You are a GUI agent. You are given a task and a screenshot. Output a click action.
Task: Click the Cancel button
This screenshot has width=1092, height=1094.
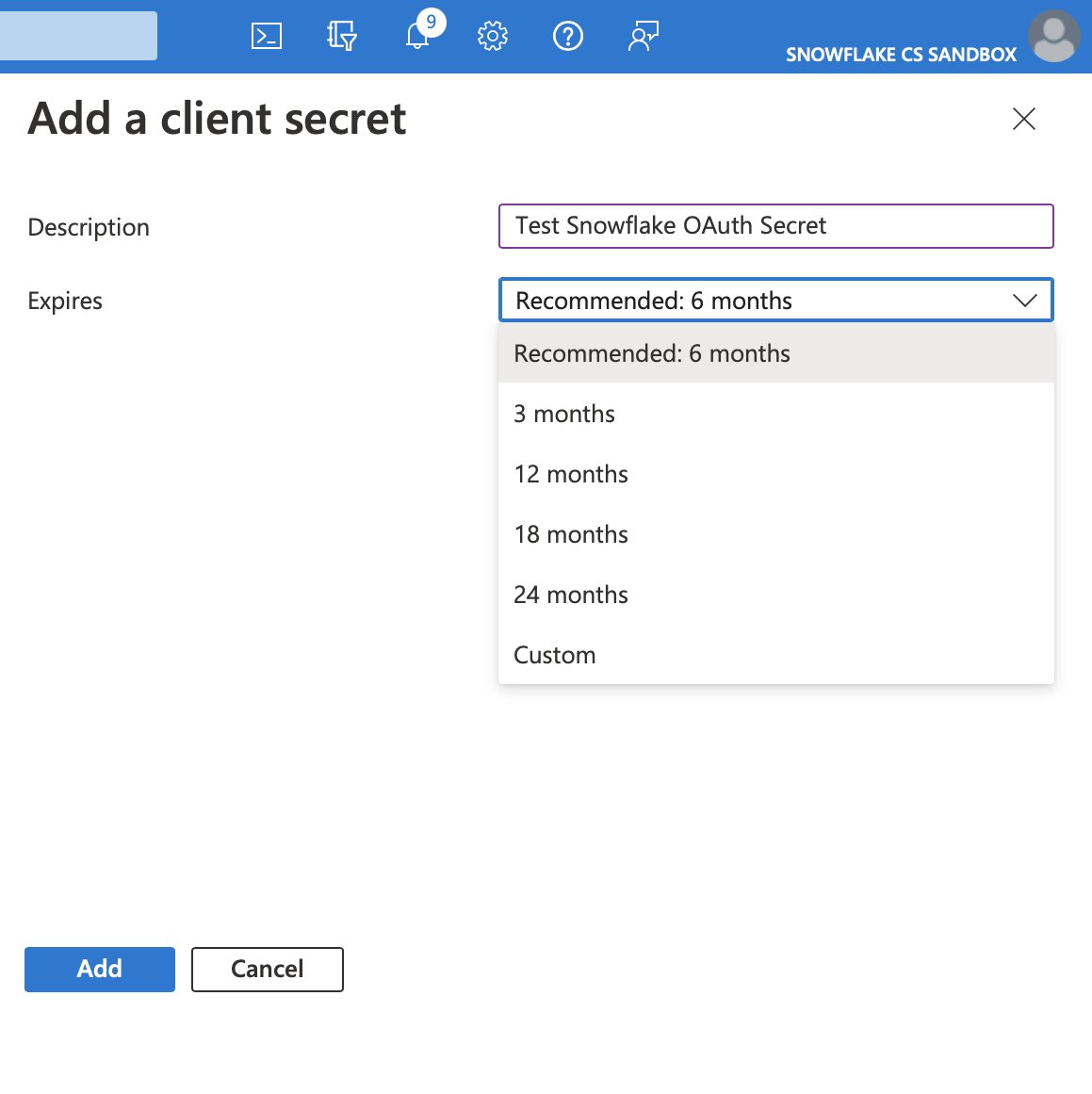268,969
